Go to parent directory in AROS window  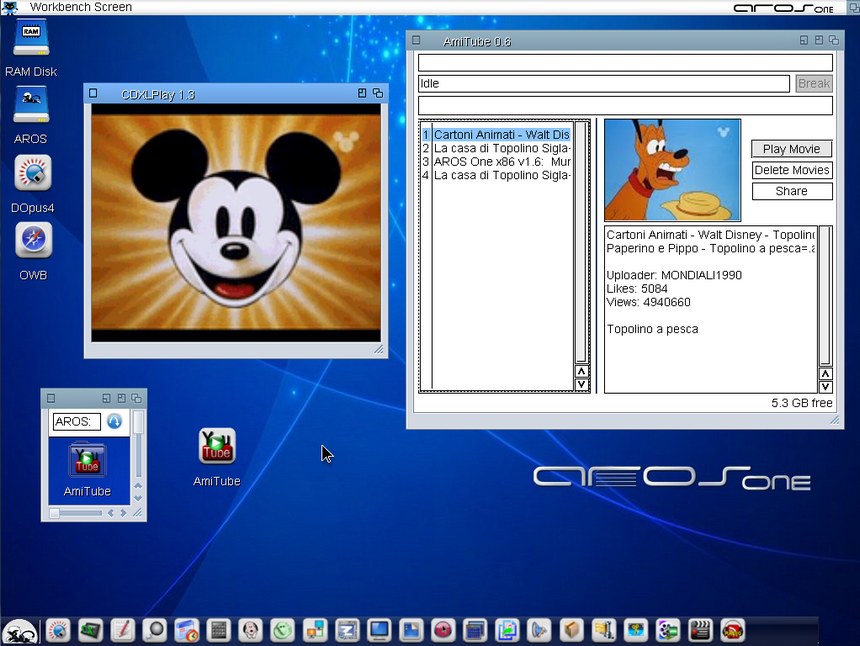coord(115,422)
